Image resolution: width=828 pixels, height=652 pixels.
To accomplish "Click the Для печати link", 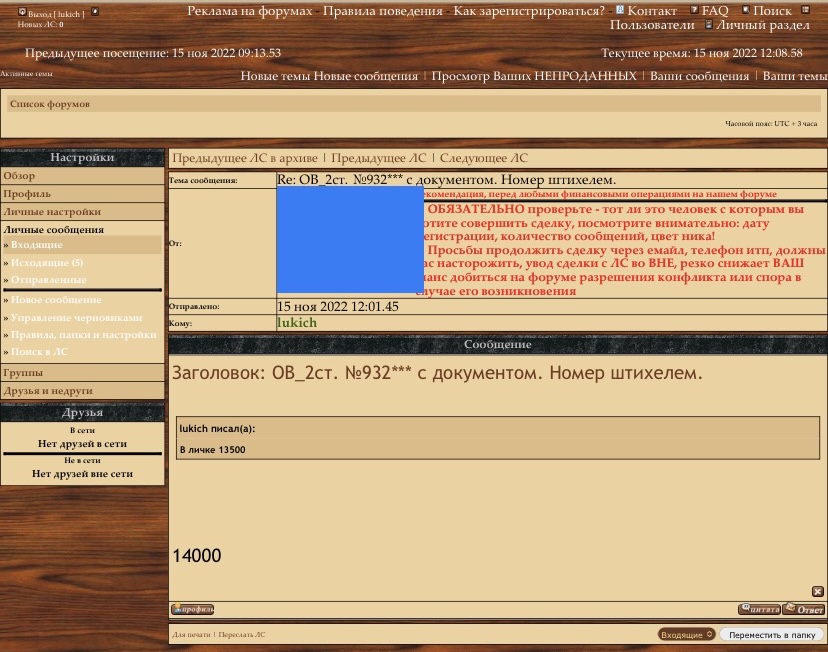I will point(191,635).
